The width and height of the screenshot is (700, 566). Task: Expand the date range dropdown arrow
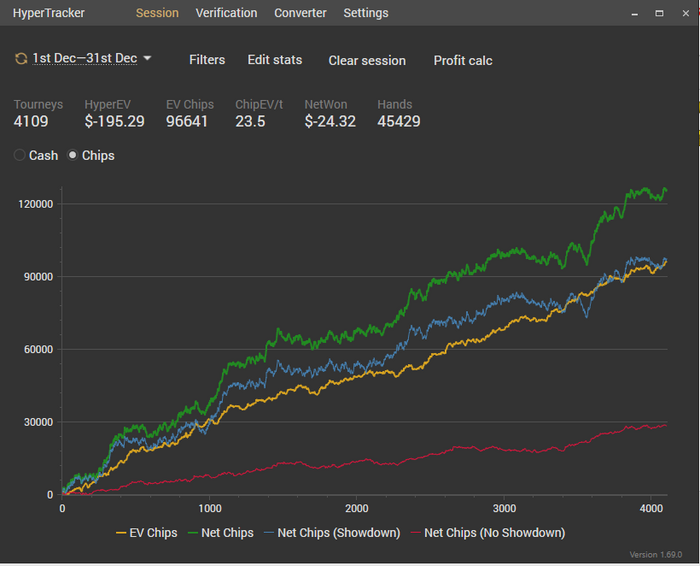(148, 58)
